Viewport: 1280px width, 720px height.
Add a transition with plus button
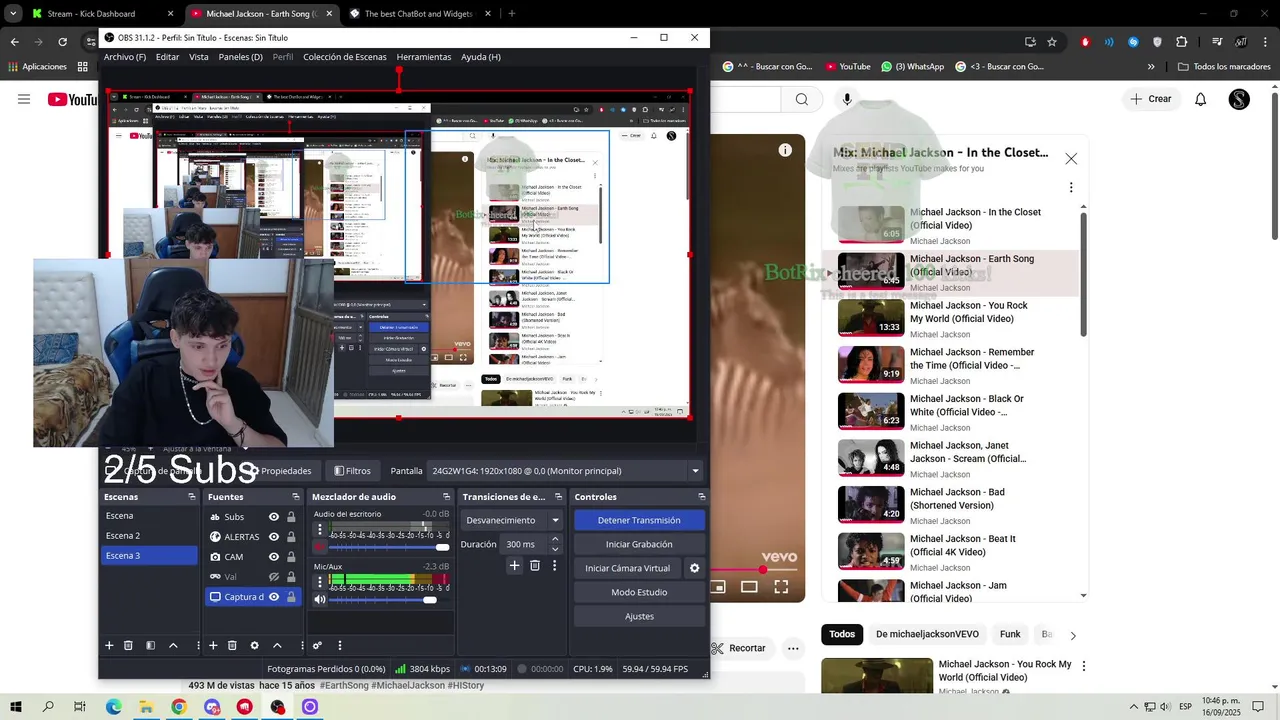click(514, 566)
